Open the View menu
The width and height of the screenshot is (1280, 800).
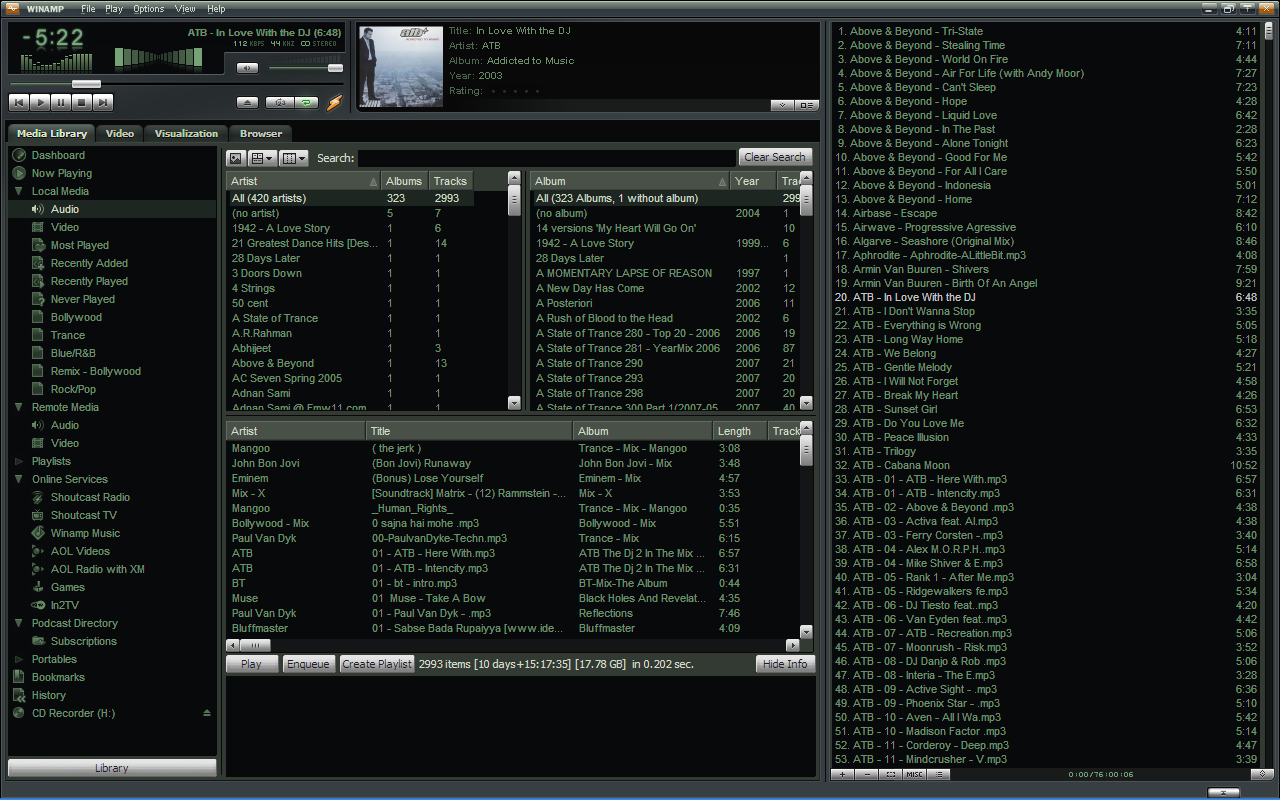point(185,8)
